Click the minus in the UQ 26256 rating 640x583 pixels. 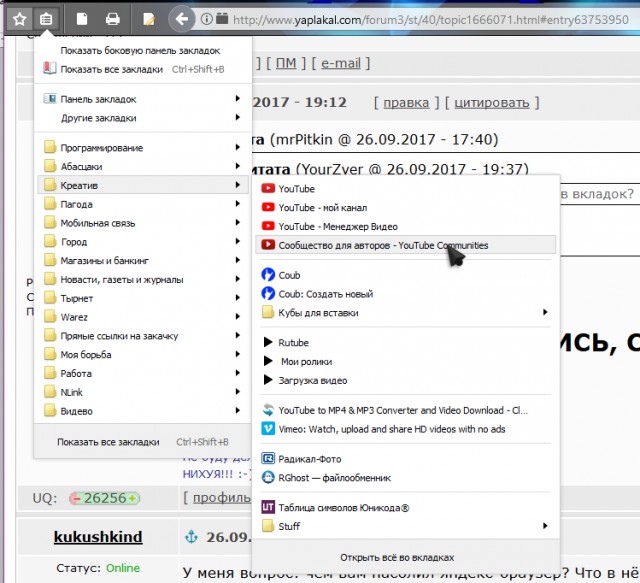pyautogui.click(x=76, y=498)
